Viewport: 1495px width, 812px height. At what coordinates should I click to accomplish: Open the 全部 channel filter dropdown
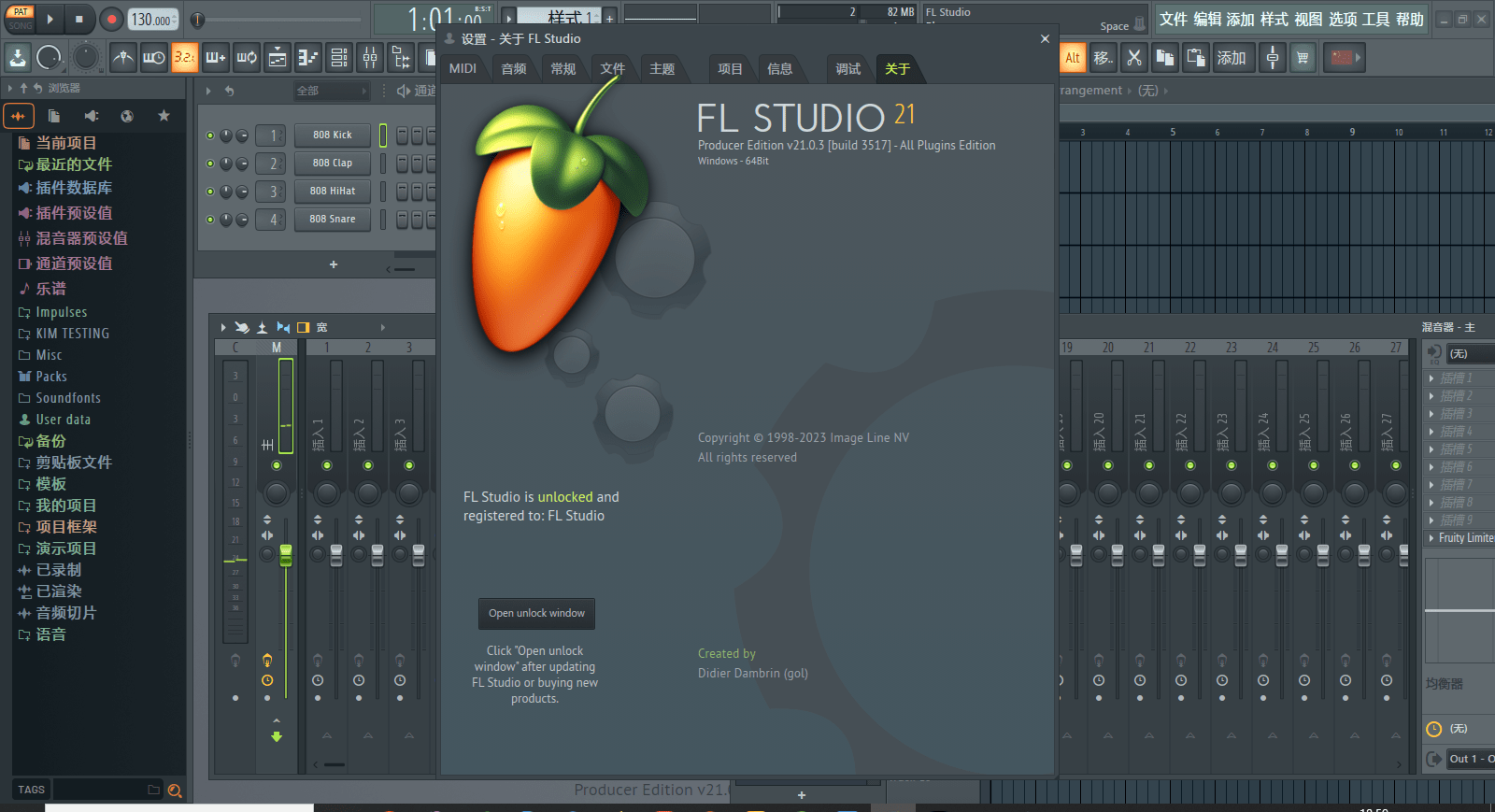click(x=332, y=91)
